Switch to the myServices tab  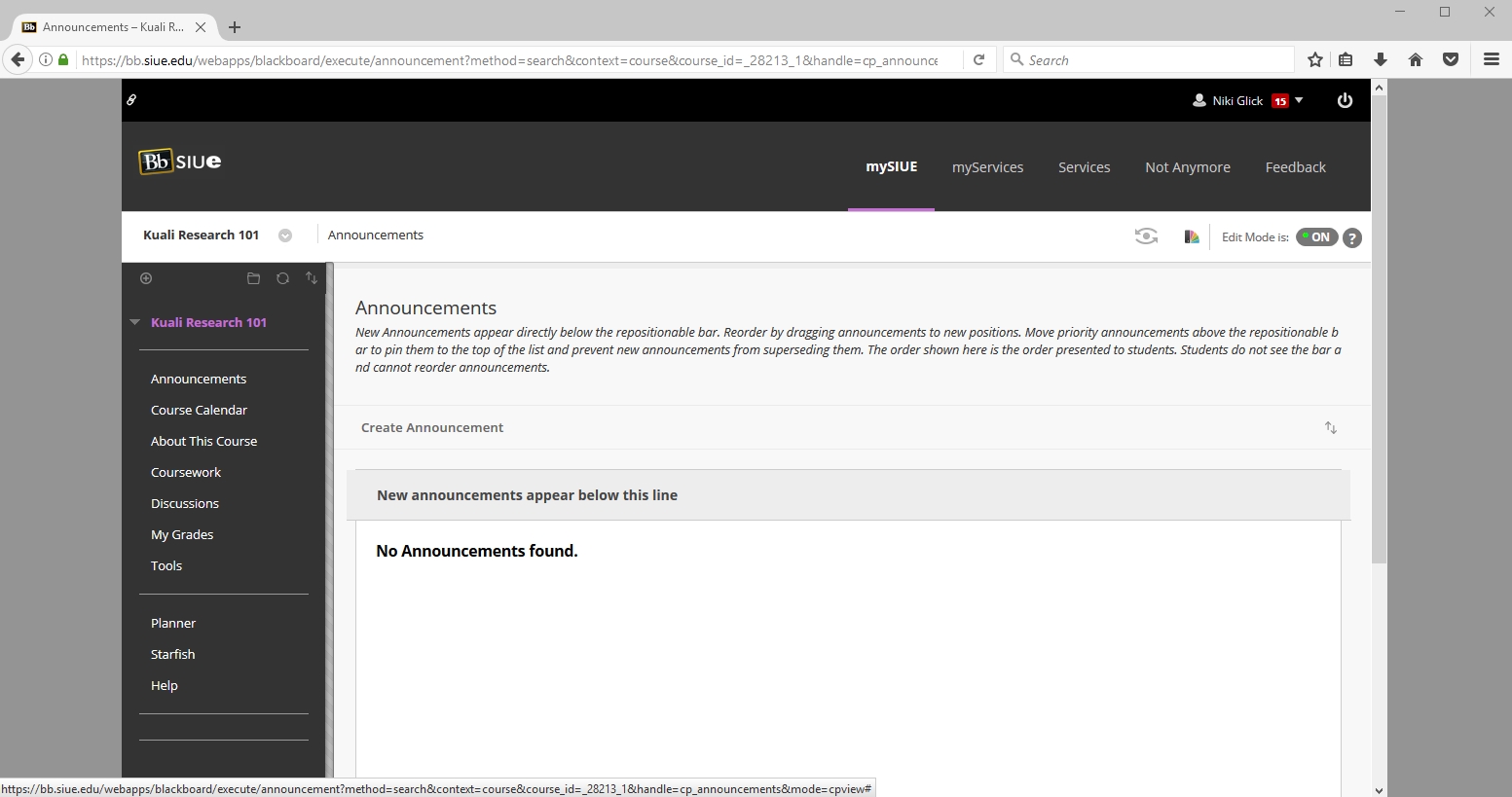tap(987, 167)
